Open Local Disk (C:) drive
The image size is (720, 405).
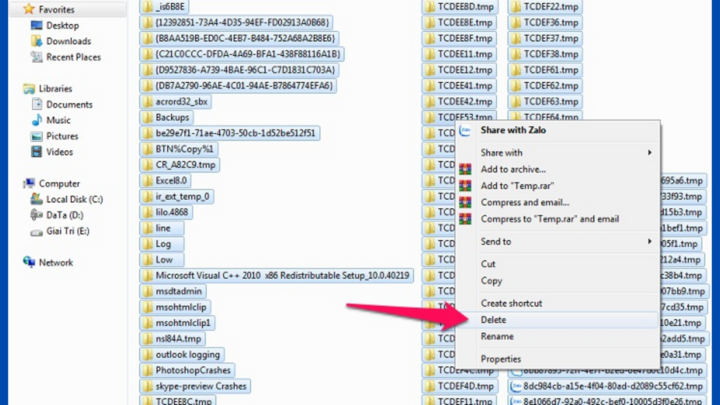coord(74,199)
